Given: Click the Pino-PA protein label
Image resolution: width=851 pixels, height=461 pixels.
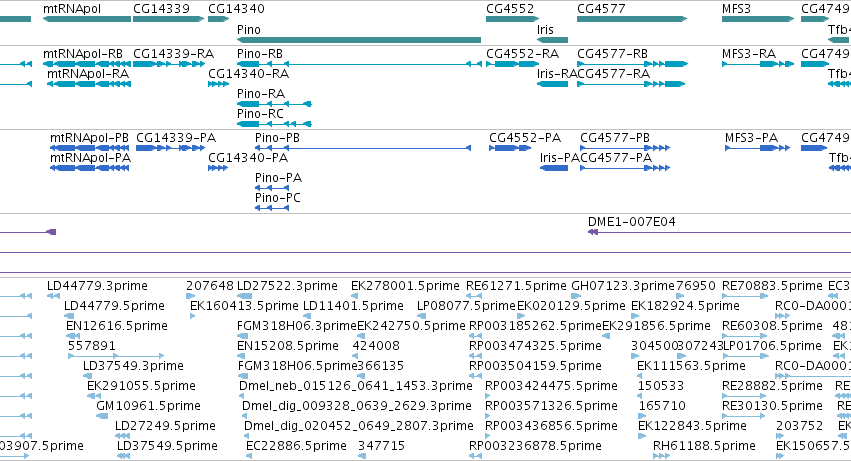Looking at the screenshot, I should tap(278, 178).
